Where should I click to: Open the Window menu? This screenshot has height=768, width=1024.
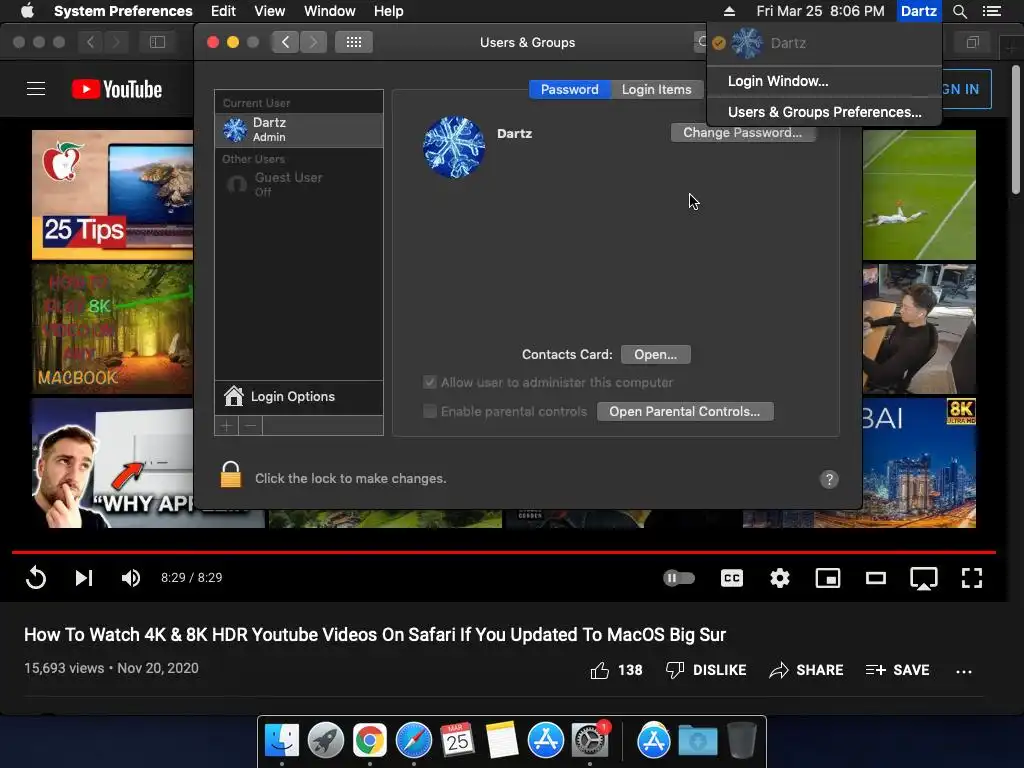[x=330, y=11]
